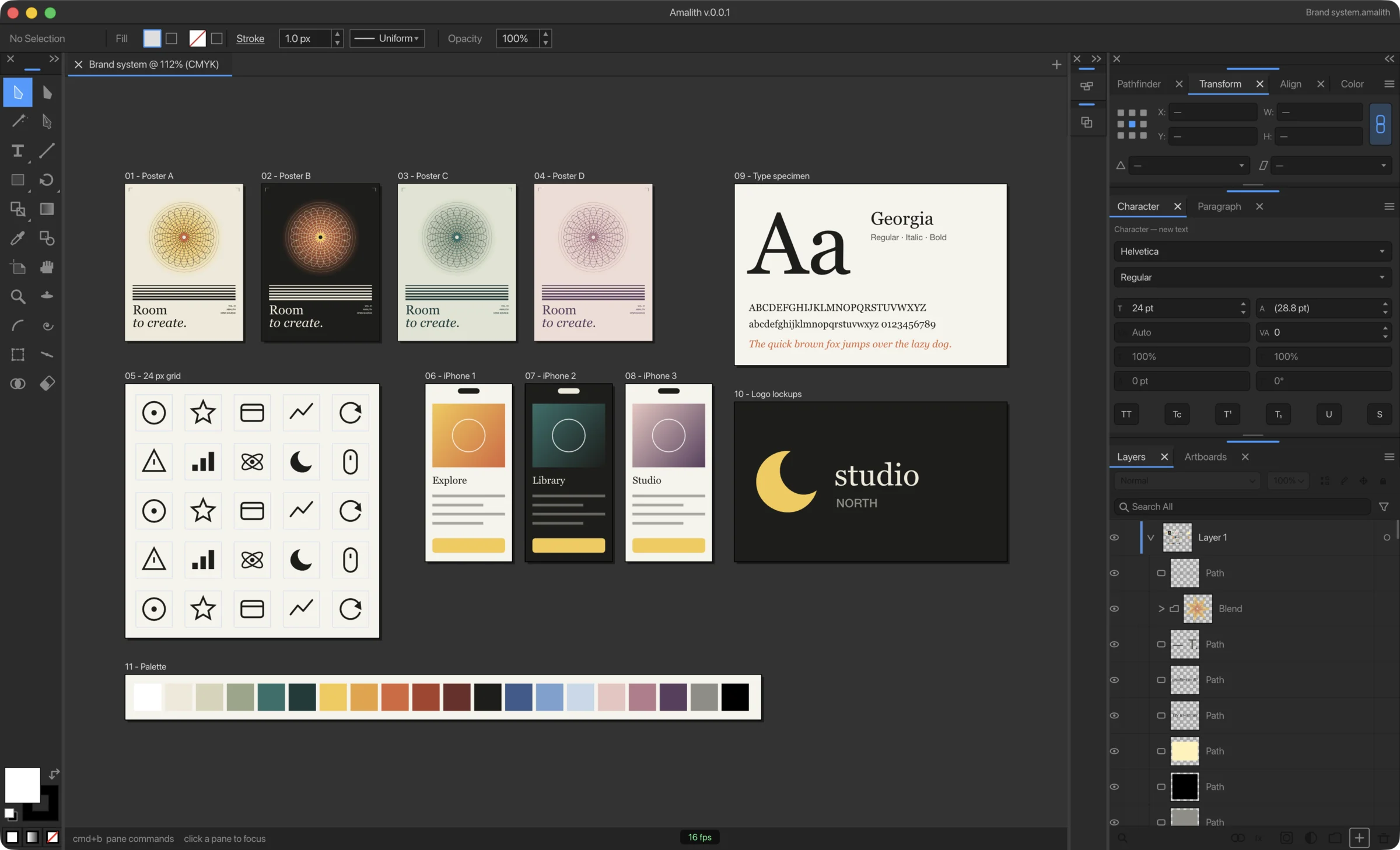
Task: Select the Free Transform tool
Action: 17,354
